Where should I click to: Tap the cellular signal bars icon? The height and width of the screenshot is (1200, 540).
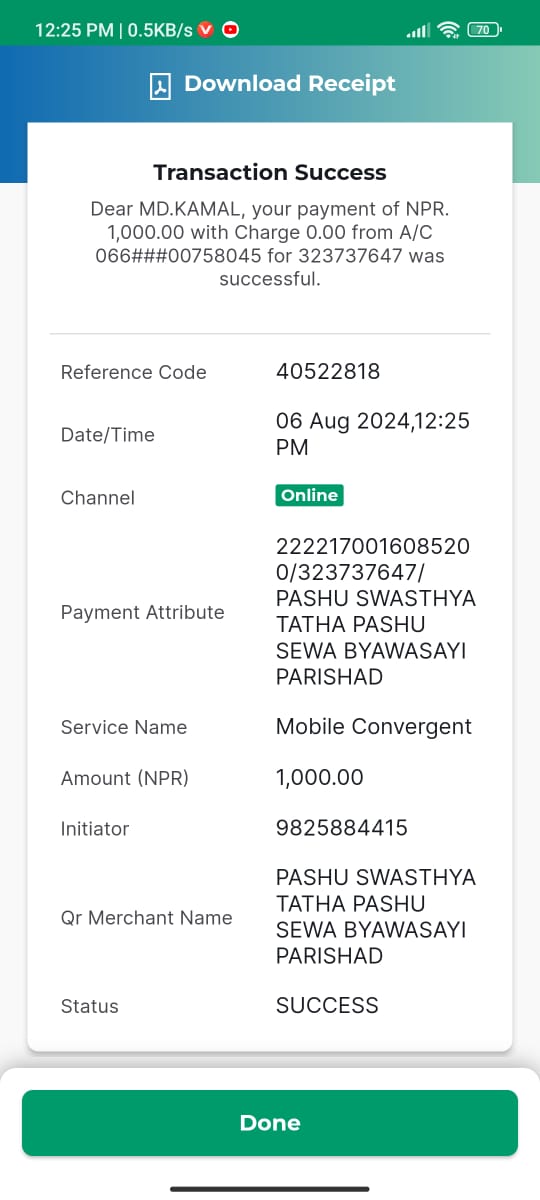[x=418, y=31]
